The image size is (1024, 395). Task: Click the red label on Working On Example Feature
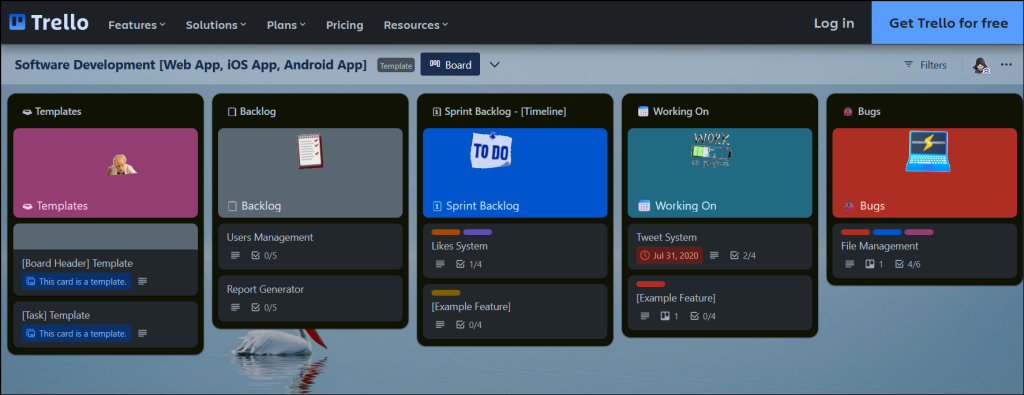point(650,284)
